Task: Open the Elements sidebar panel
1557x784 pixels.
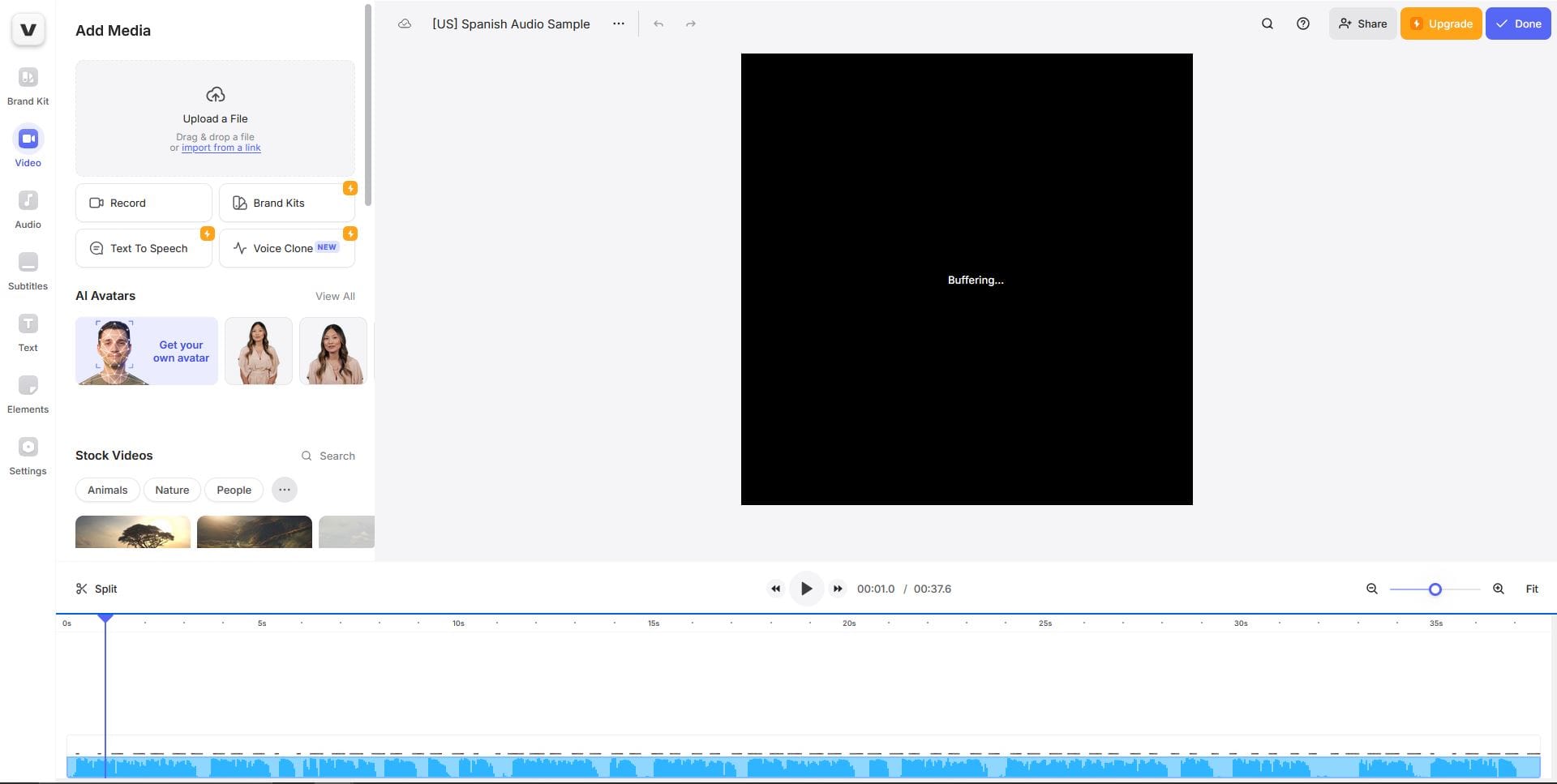Action: [28, 394]
